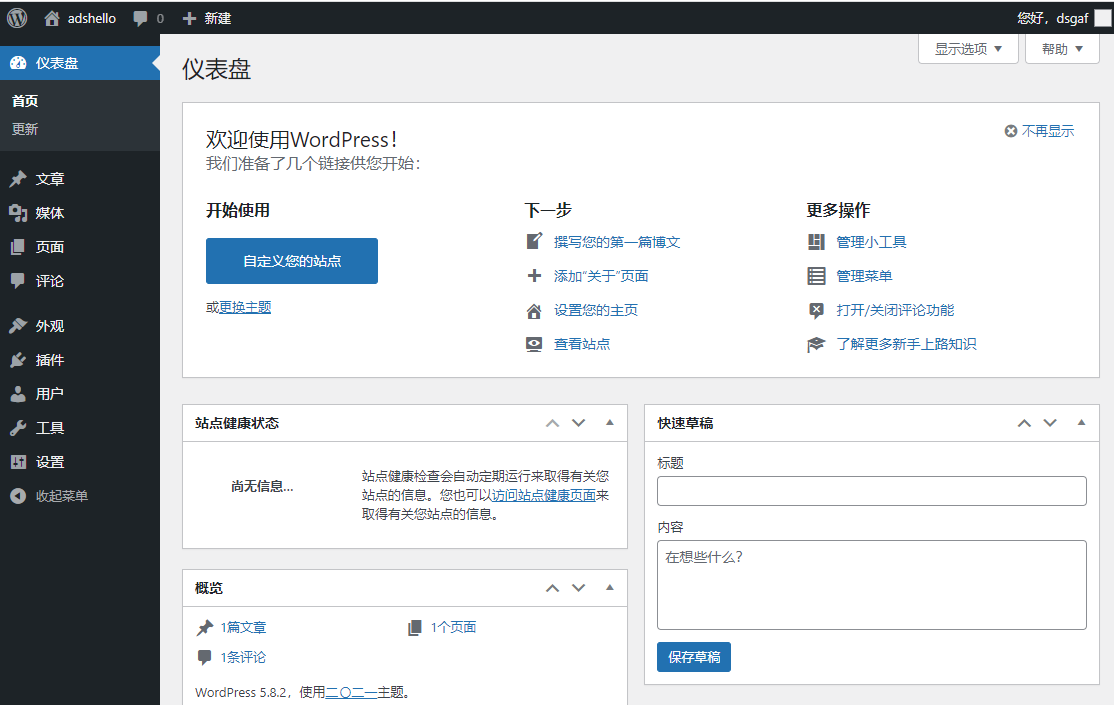Click the comment-off icon beside 打开/关闭评论功能
The image size is (1114, 705).
816,311
